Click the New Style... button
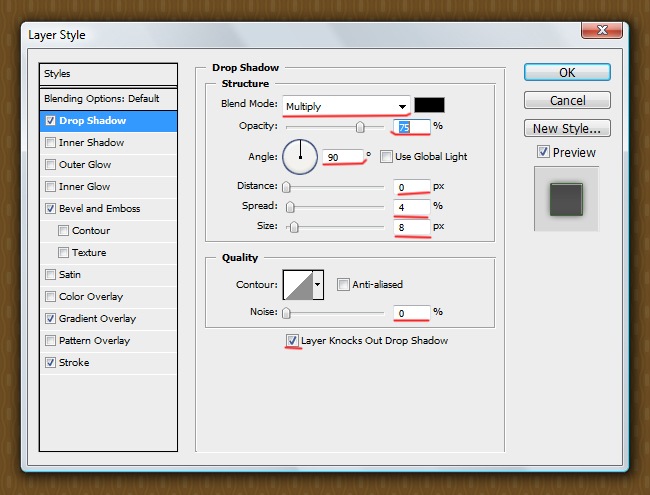 [567, 128]
